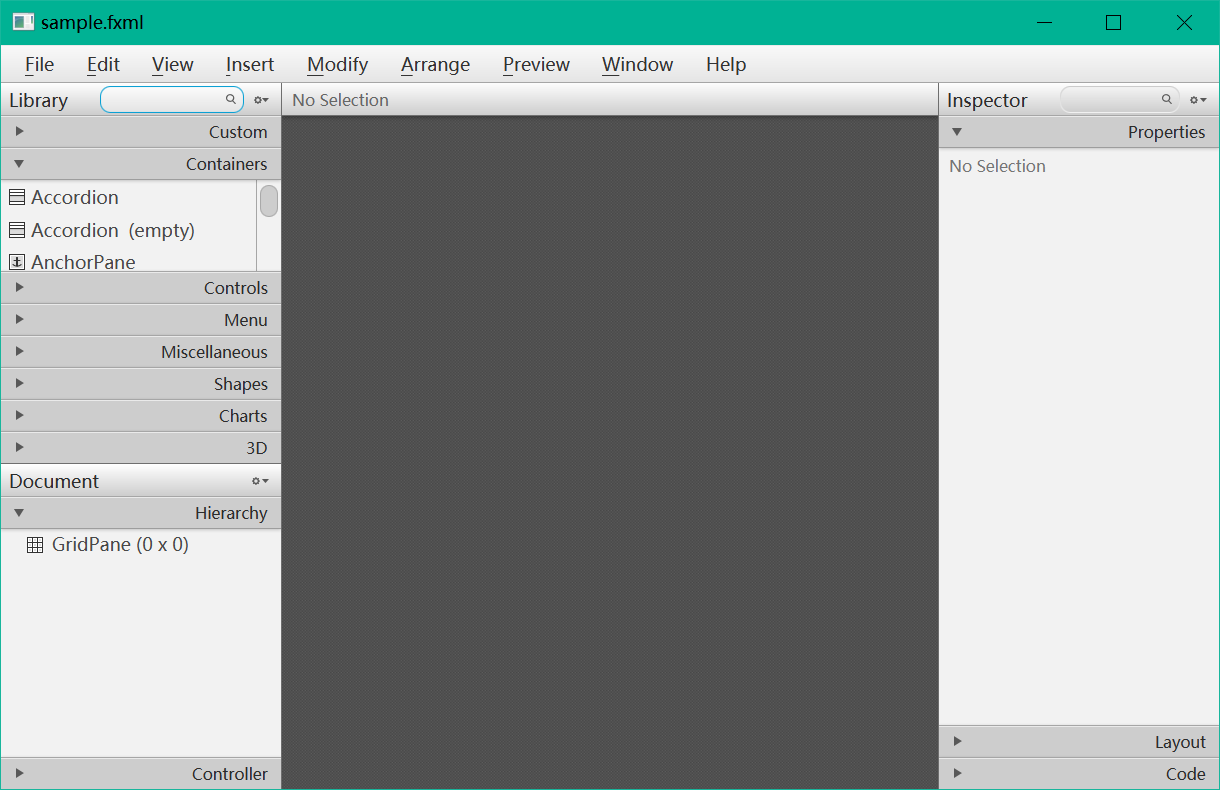This screenshot has height=790, width=1220.
Task: Open the Library gear options menu
Action: pos(261,100)
